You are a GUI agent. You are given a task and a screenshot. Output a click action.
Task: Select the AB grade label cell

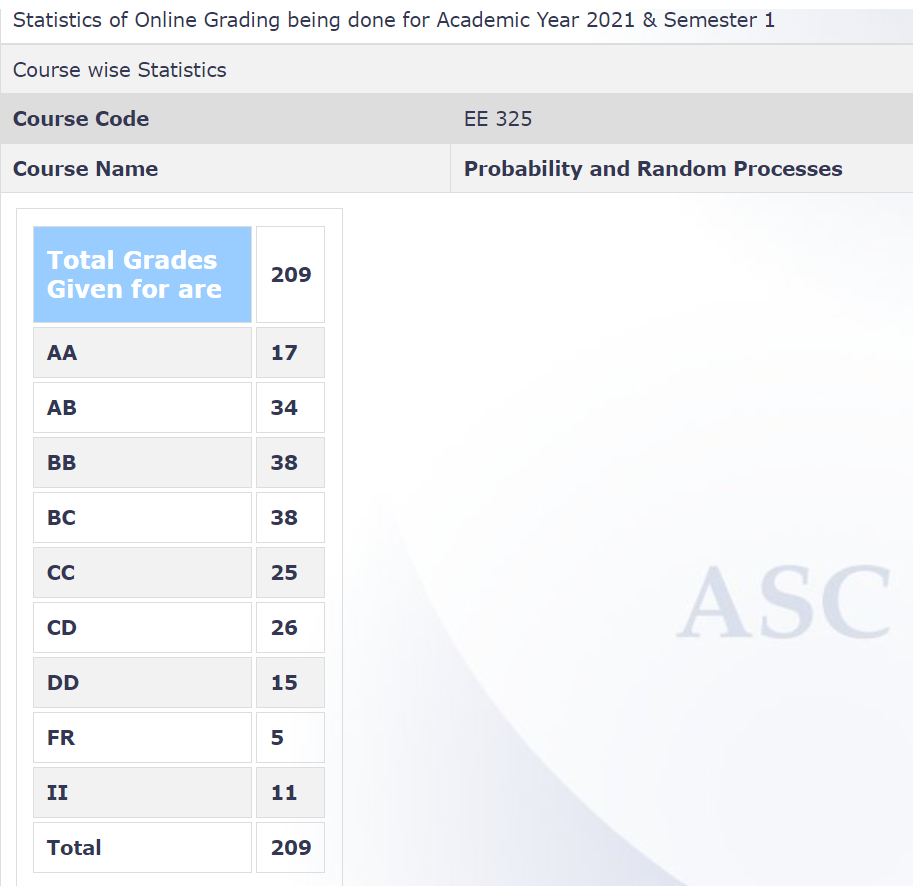click(x=142, y=408)
